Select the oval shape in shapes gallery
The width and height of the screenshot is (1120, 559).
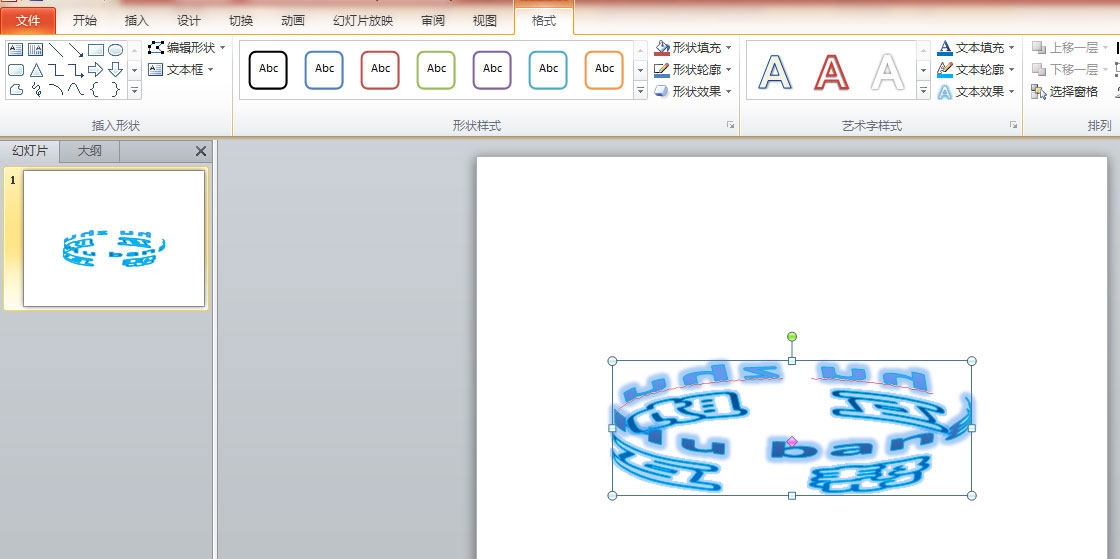click(x=116, y=50)
